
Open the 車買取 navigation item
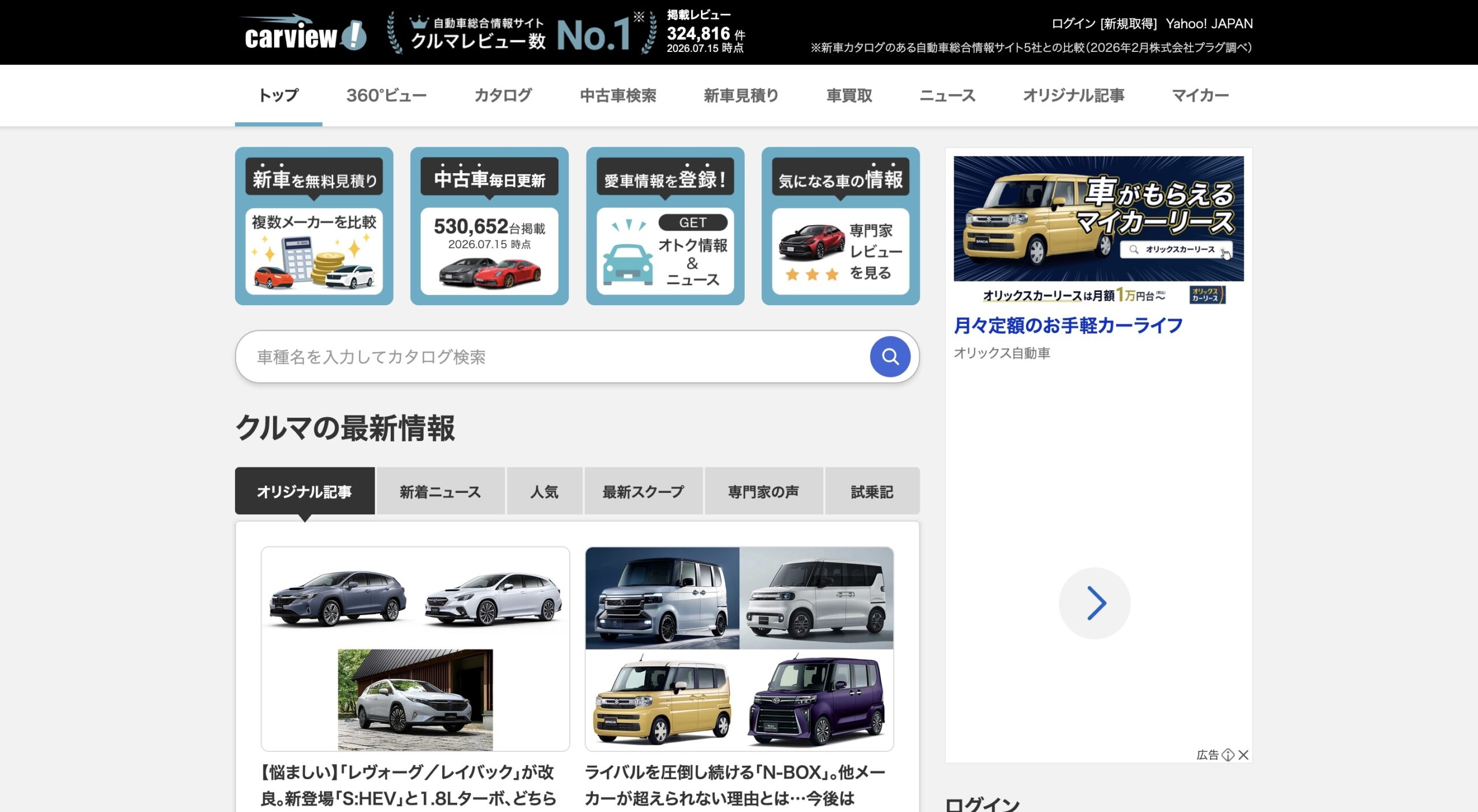849,95
